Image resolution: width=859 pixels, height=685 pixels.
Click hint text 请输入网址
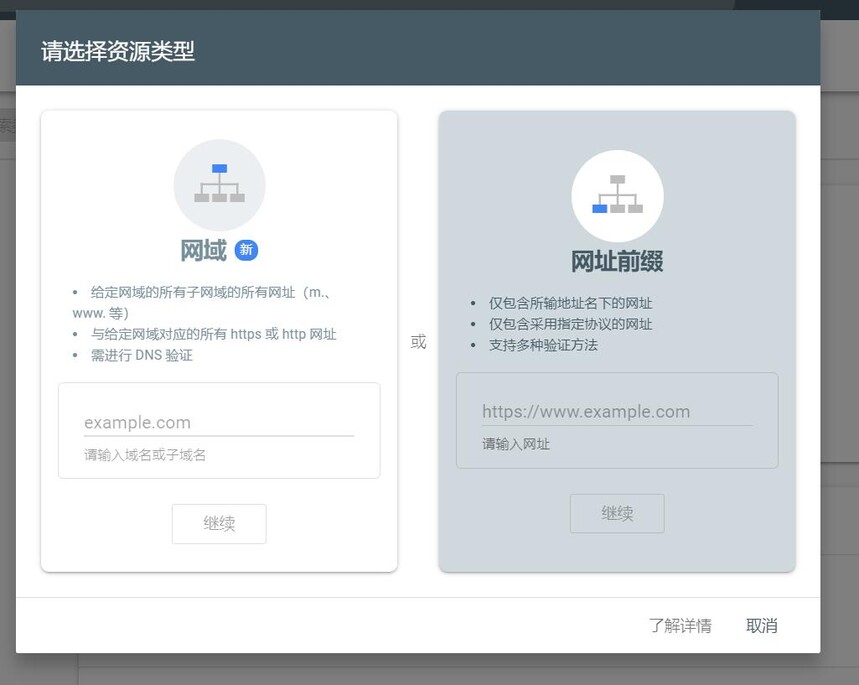pyautogui.click(x=516, y=444)
